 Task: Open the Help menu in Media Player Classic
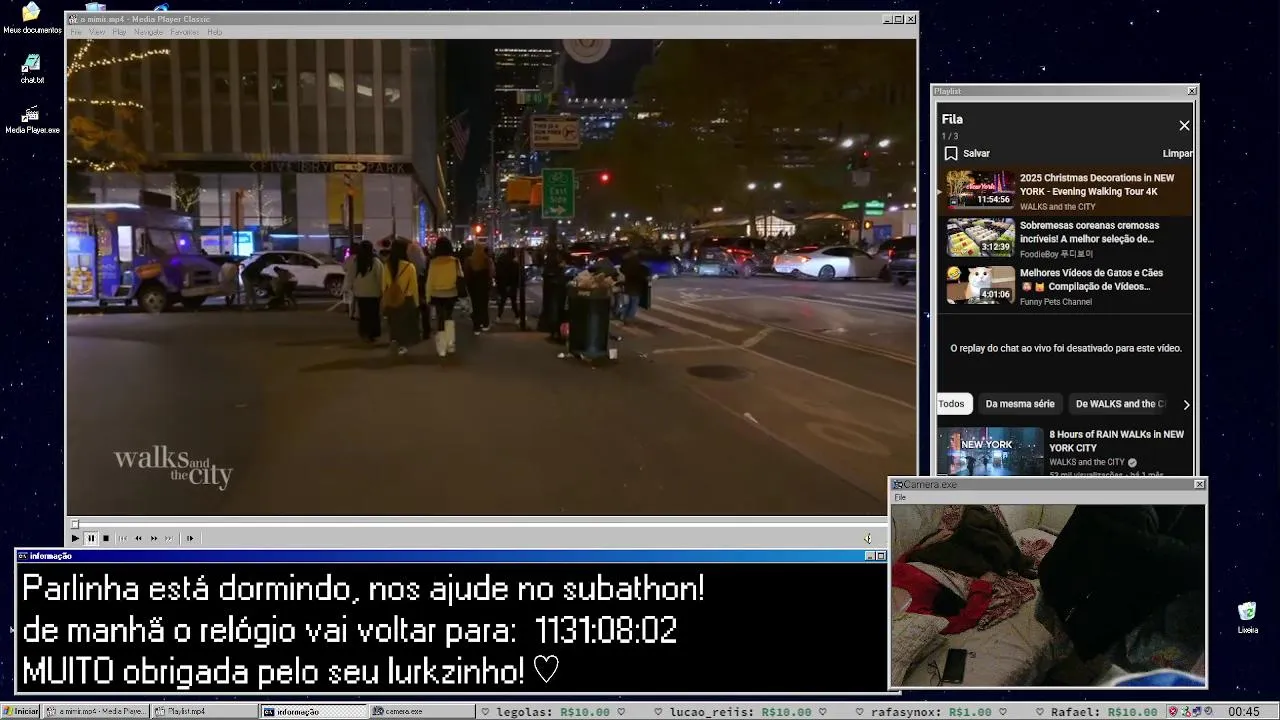[x=214, y=32]
